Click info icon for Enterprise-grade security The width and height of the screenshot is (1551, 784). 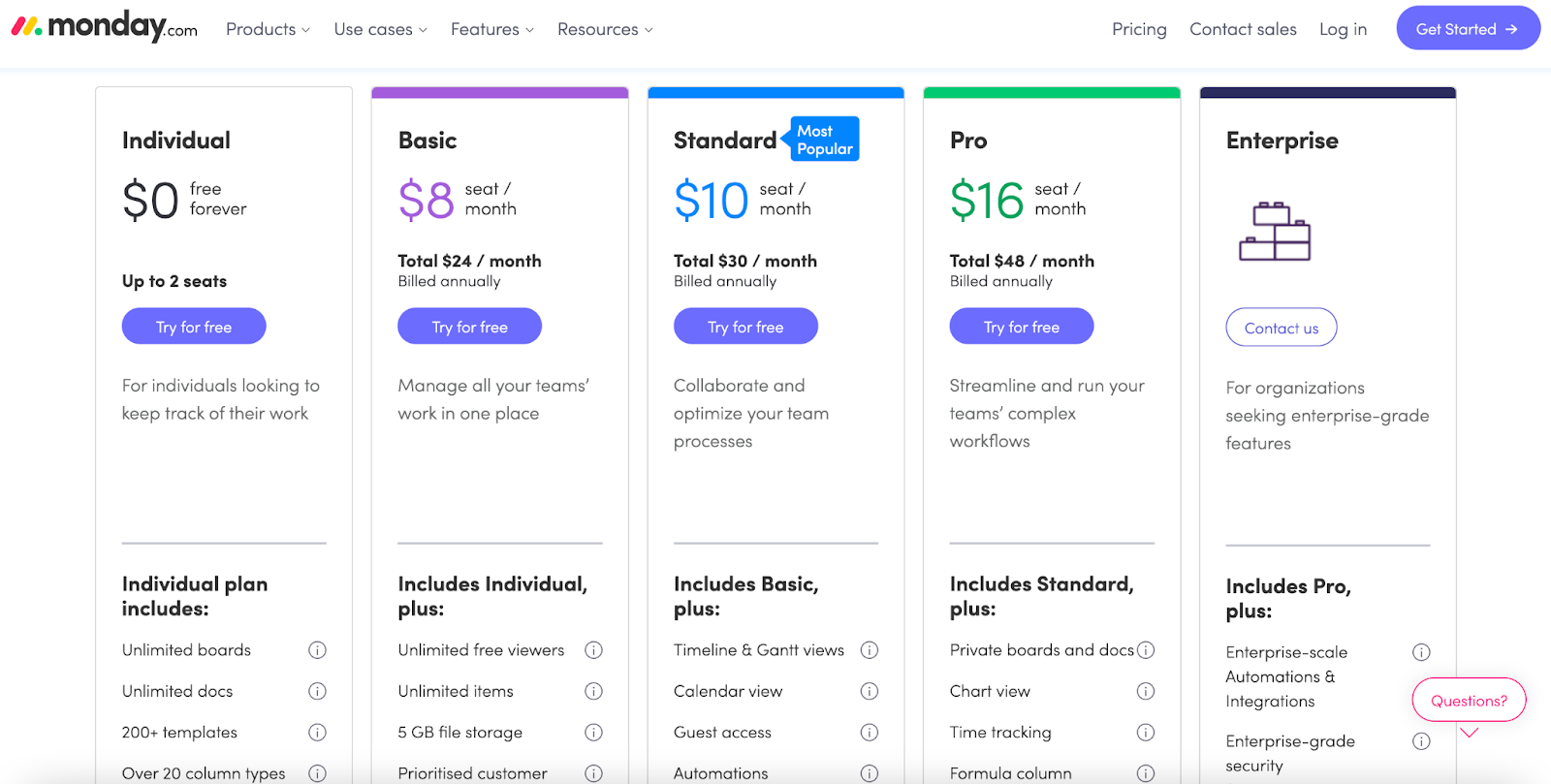[x=1421, y=741]
